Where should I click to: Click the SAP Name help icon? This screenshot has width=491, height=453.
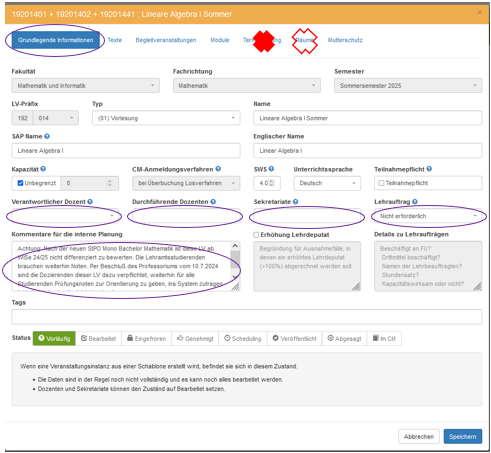point(47,136)
